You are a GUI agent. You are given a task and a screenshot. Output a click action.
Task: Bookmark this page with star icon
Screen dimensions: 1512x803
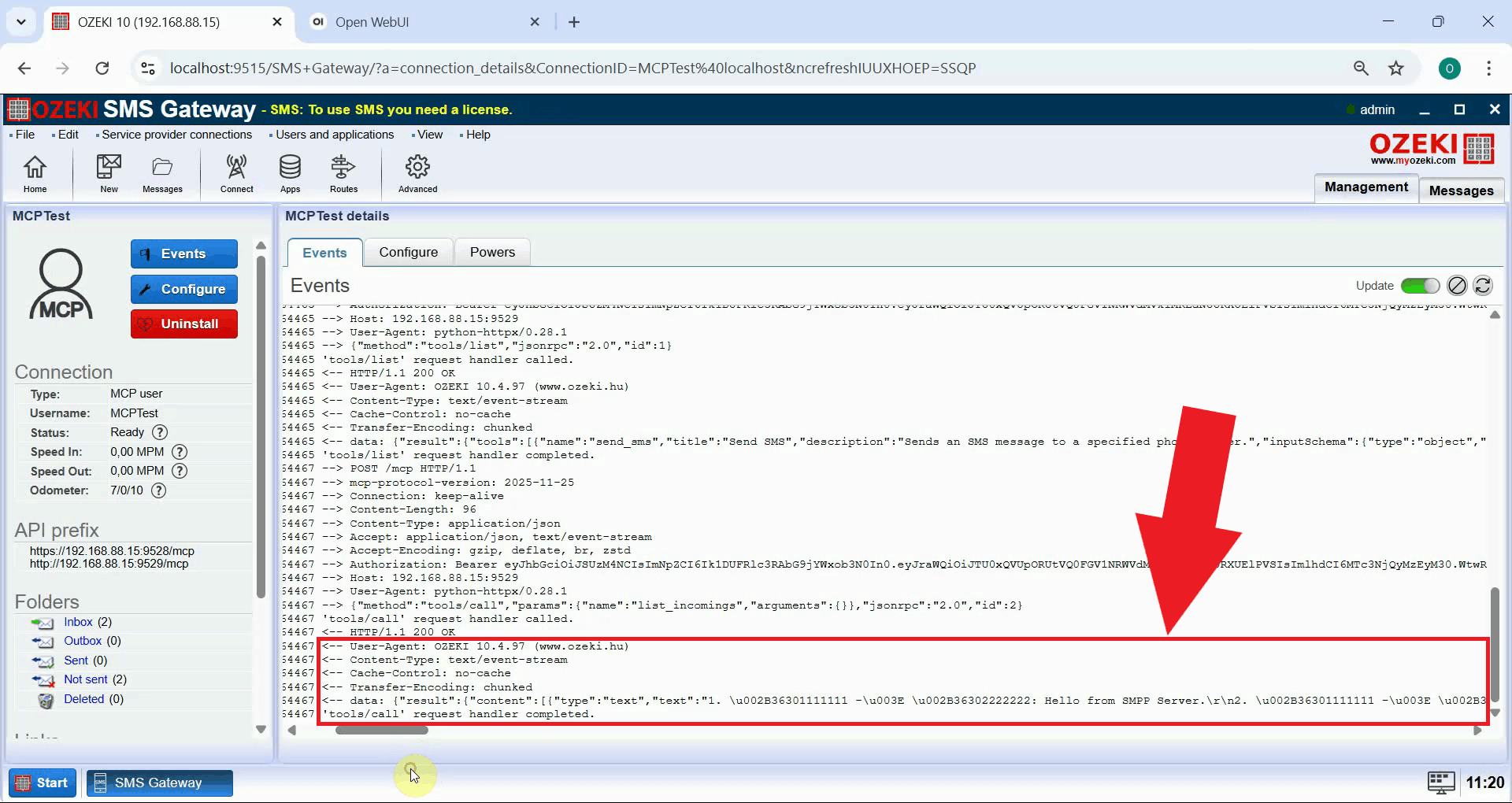pos(1396,68)
